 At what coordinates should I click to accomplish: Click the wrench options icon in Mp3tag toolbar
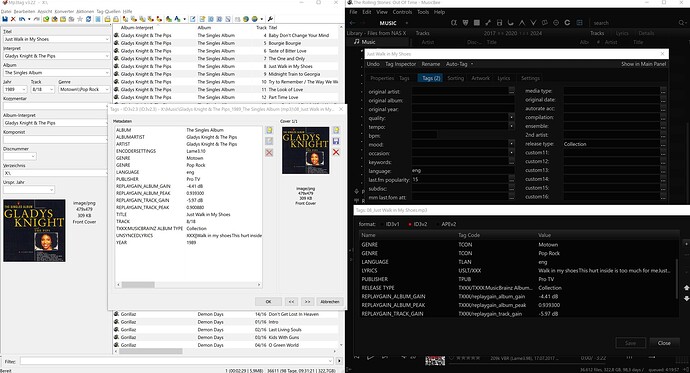tap(270, 19)
